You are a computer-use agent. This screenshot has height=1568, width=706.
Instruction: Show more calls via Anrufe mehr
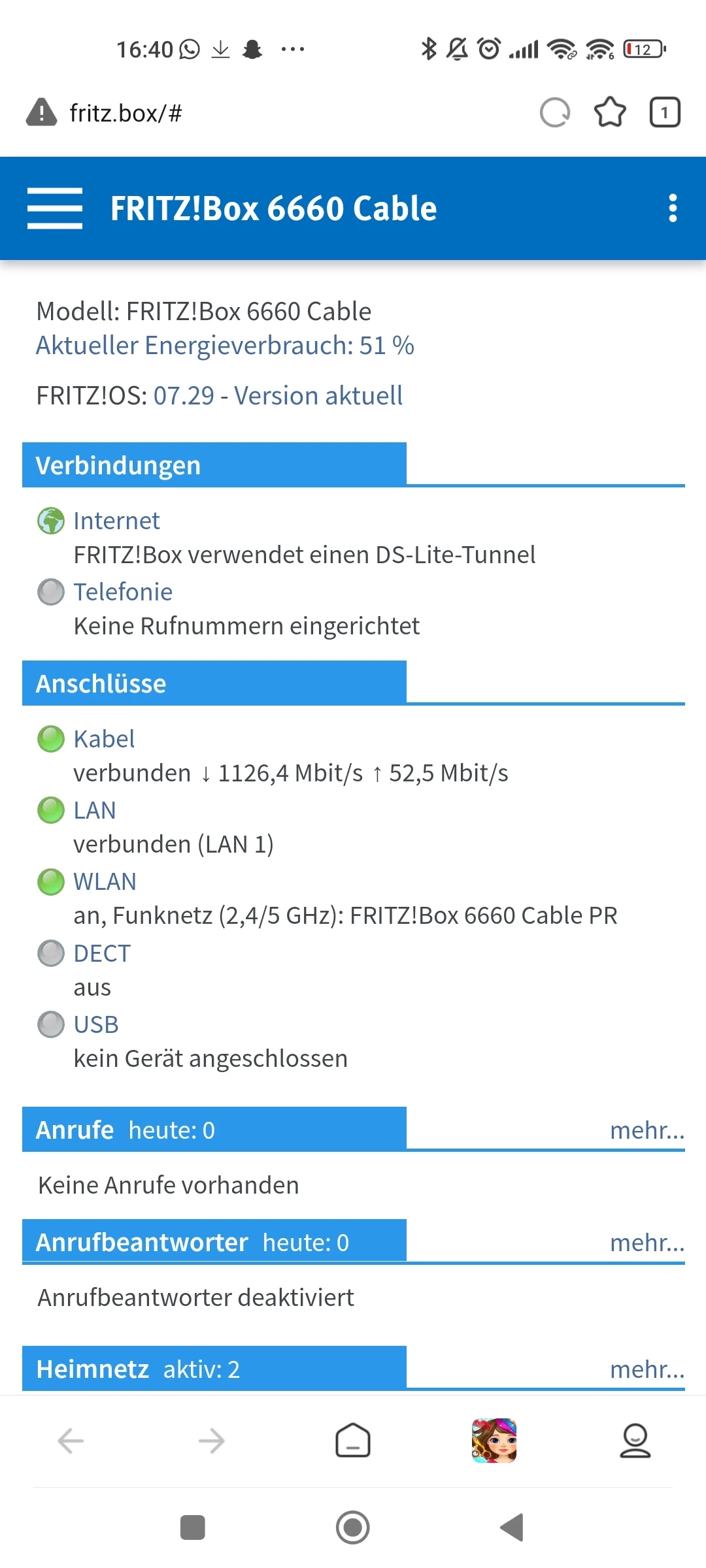point(647,1130)
